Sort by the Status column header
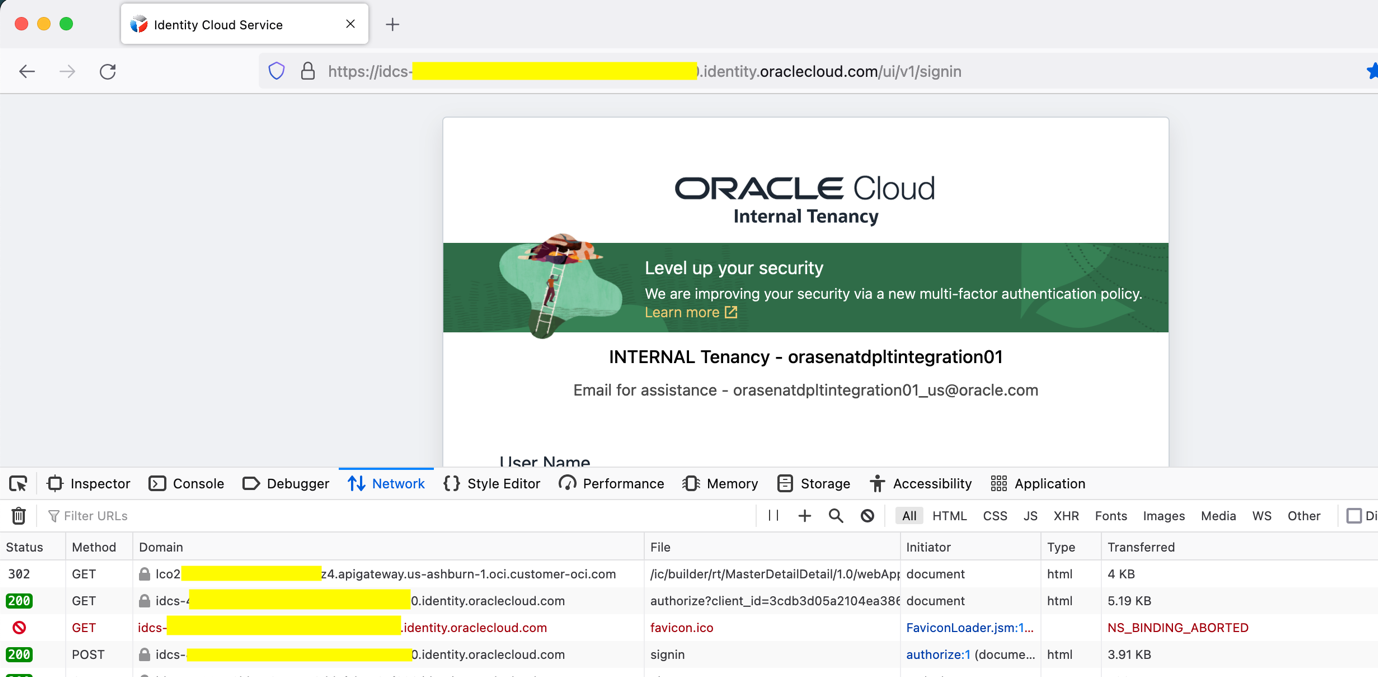The width and height of the screenshot is (1378, 677). click(32, 547)
